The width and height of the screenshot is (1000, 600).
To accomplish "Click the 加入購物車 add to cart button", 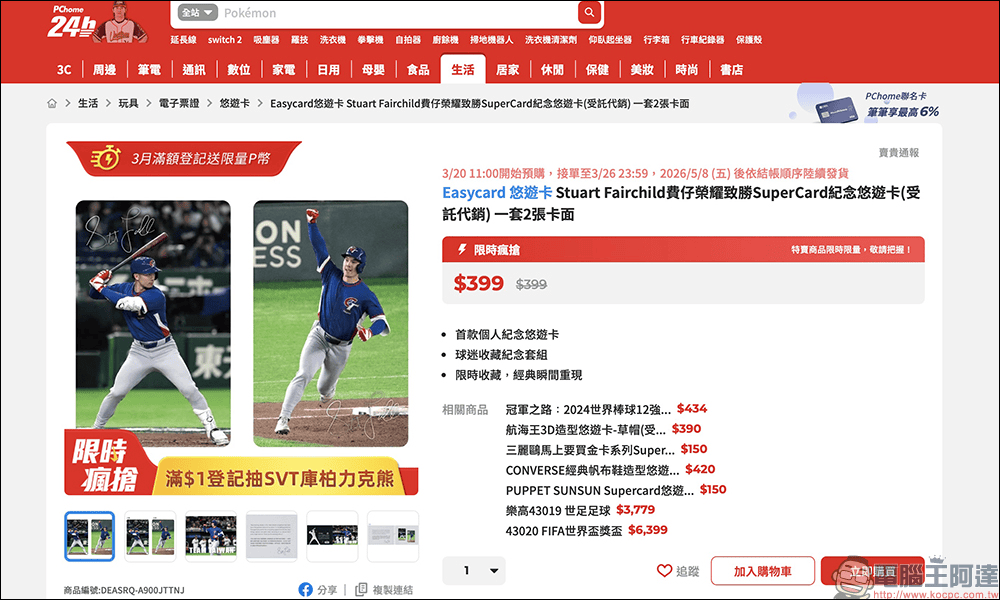I will [x=762, y=570].
